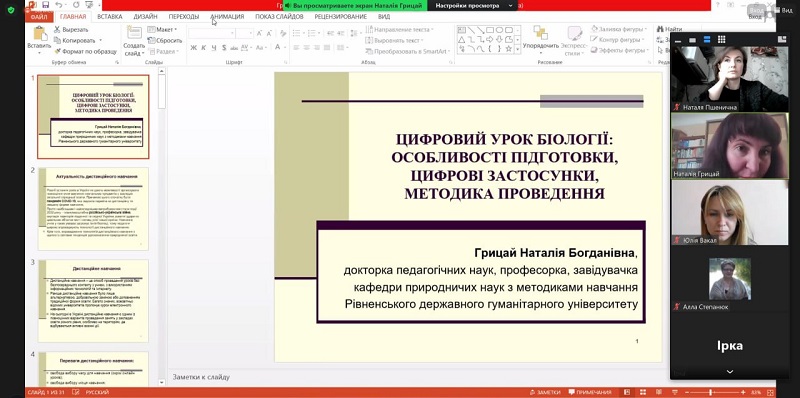
Task: Switch to ПОКАЗ СЛАЙДОВ tab
Action: point(280,16)
